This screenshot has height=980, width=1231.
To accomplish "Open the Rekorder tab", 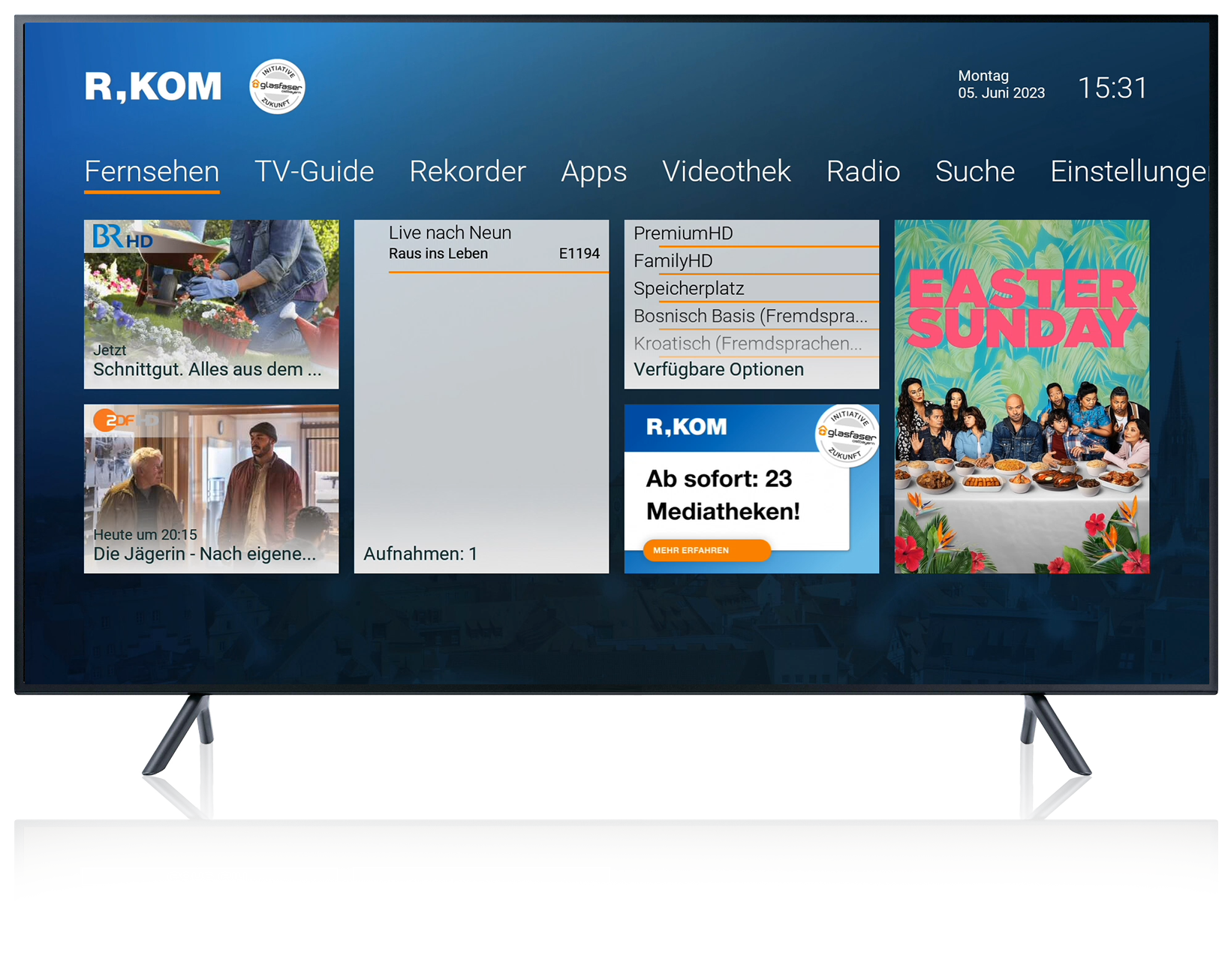I will click(x=468, y=172).
